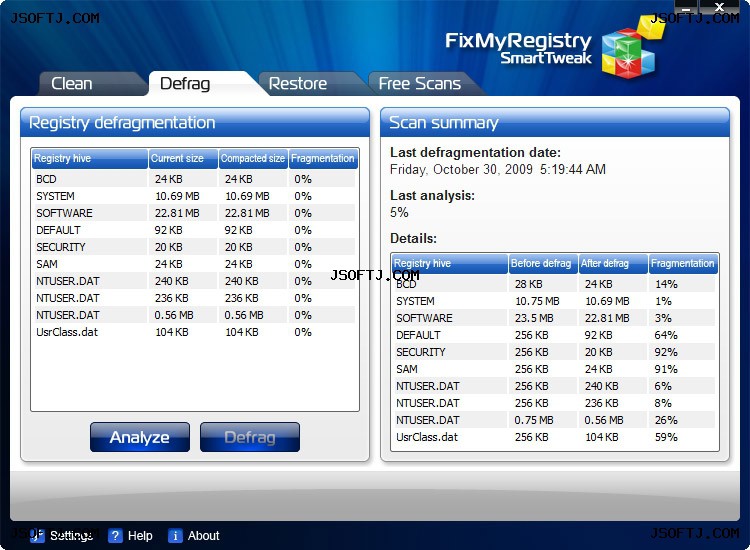Click 22.81 MB current size of SOFTWARE
This screenshot has height=550, width=750.
(x=177, y=213)
